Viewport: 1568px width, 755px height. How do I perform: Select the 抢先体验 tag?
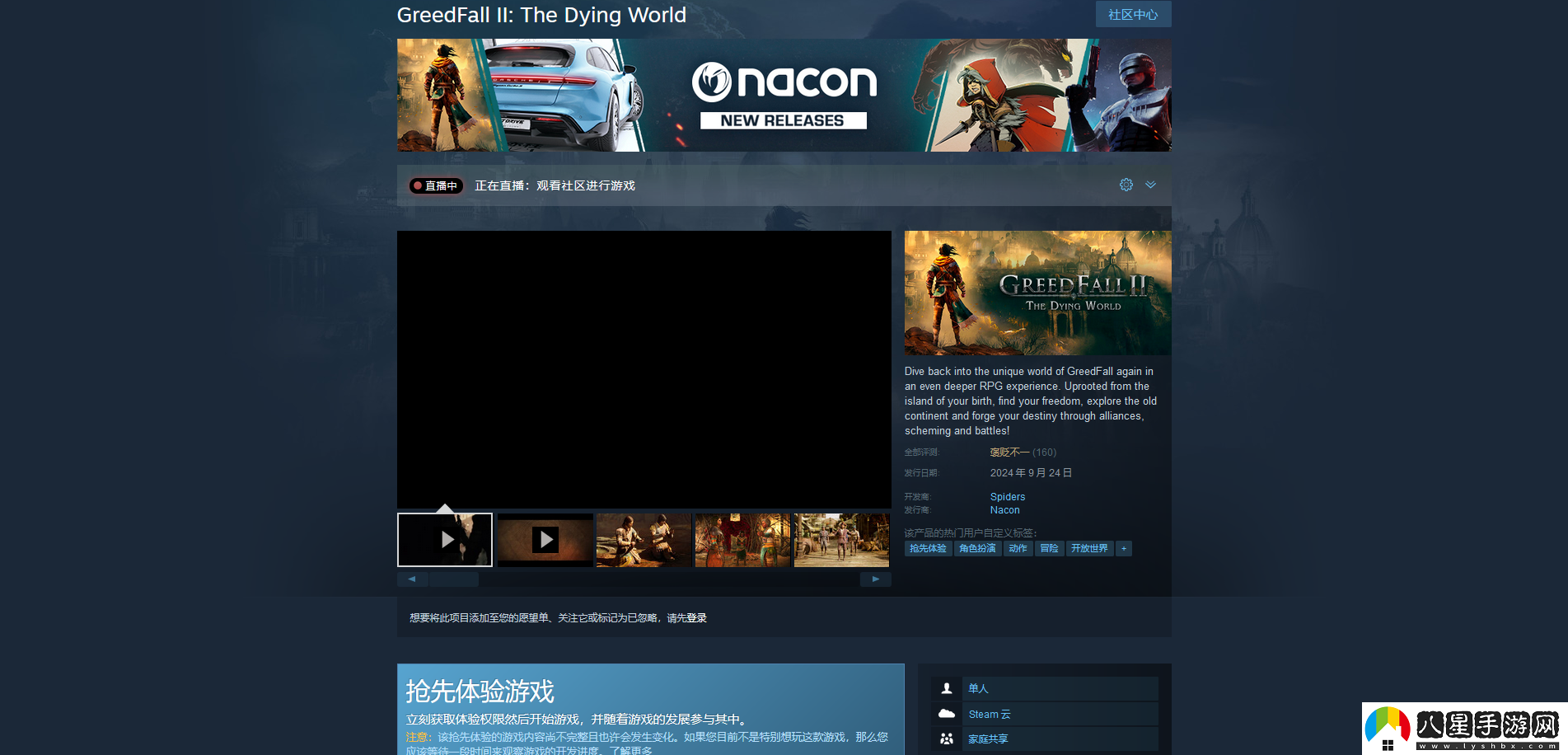[928, 548]
